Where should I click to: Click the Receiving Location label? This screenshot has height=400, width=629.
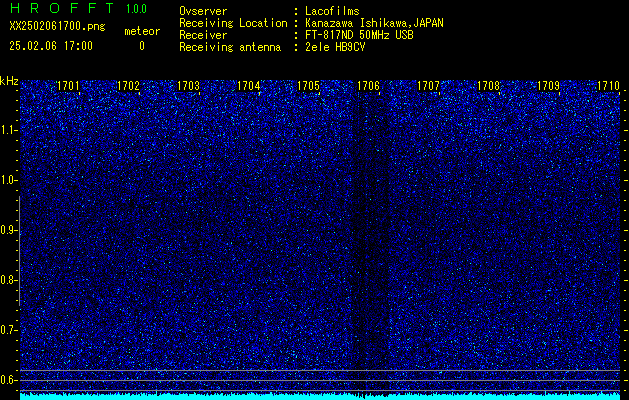tap(233, 23)
